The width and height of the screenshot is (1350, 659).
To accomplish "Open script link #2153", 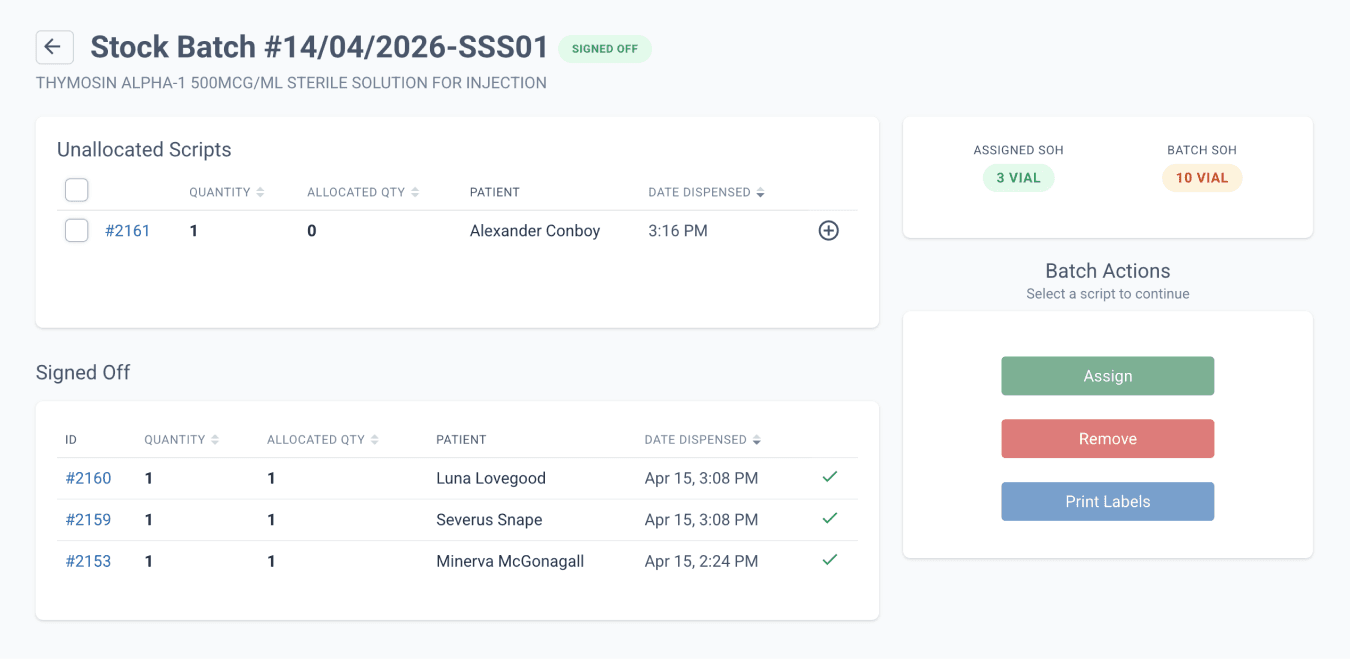I will 88,561.
